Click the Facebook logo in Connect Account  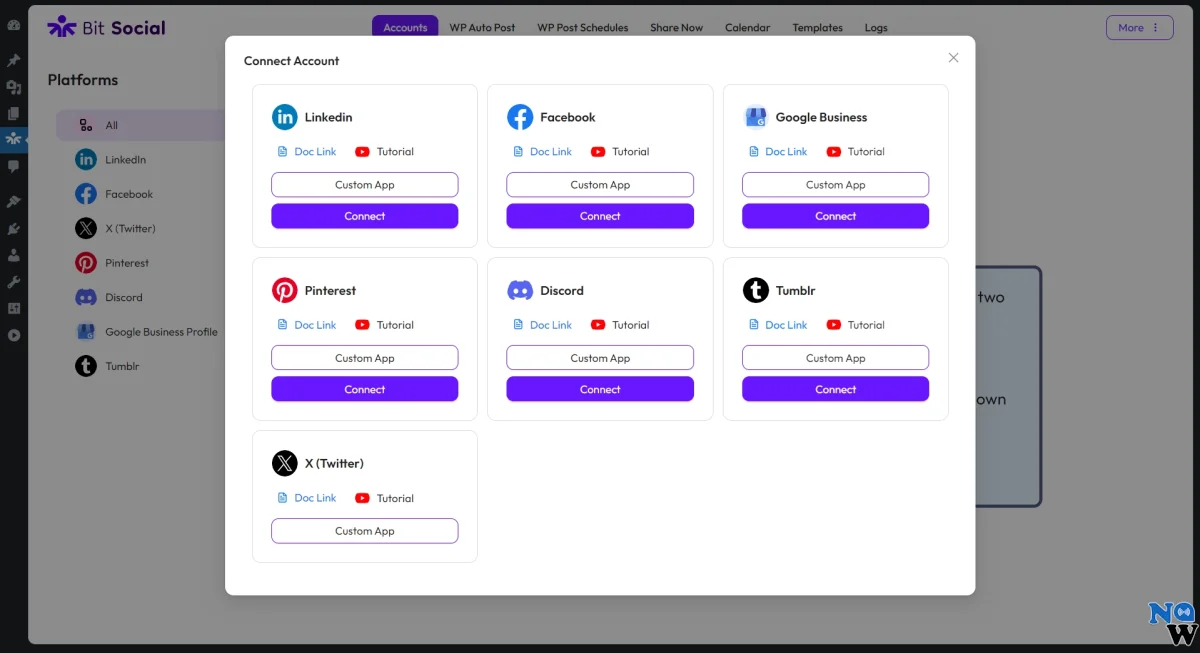[x=520, y=117]
